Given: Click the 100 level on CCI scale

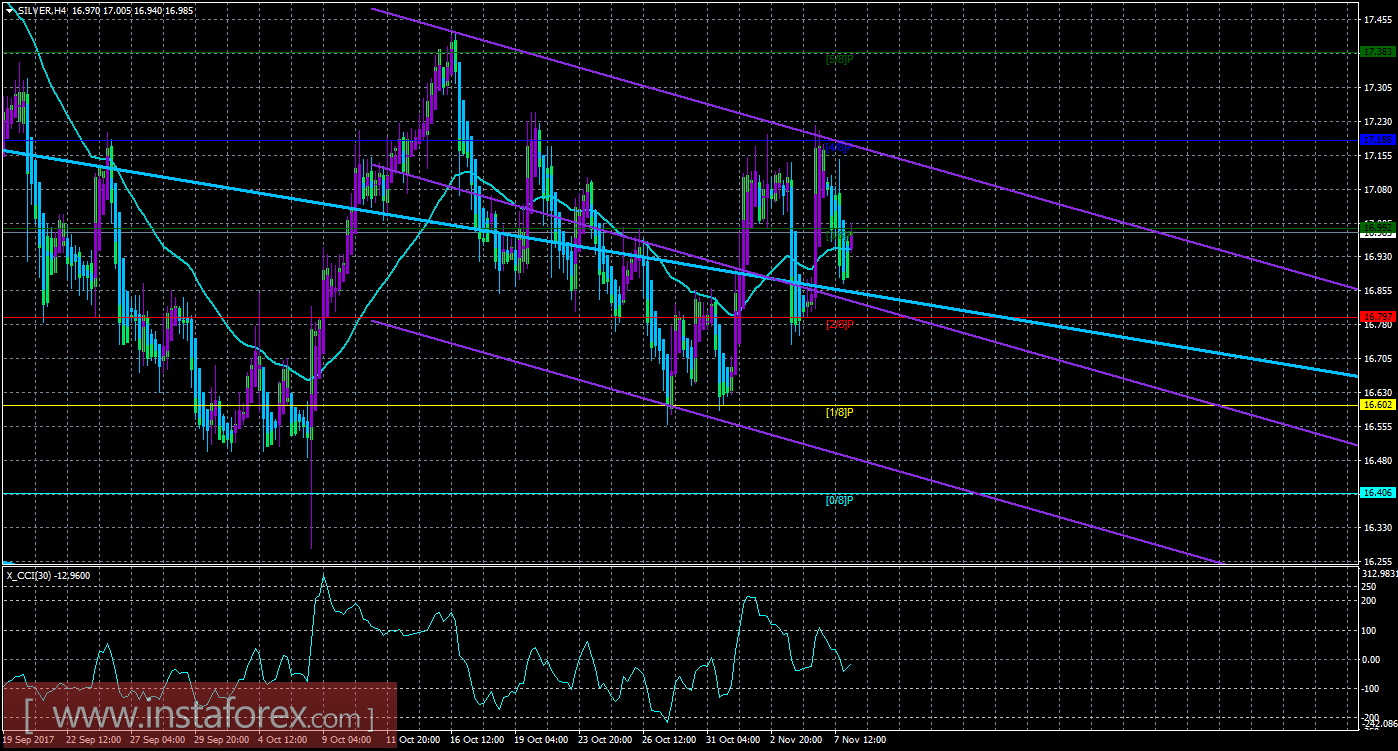Looking at the screenshot, I should click(x=1371, y=630).
